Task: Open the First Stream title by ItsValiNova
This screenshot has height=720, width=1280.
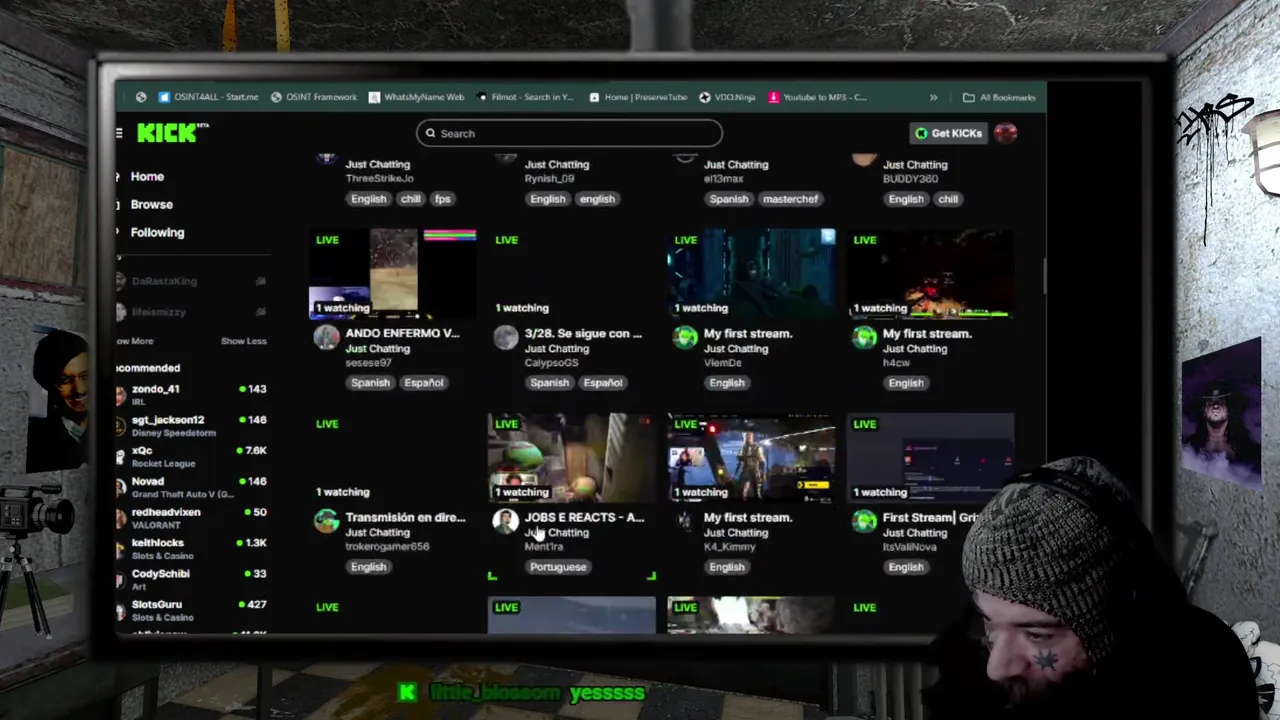Action: click(x=928, y=517)
